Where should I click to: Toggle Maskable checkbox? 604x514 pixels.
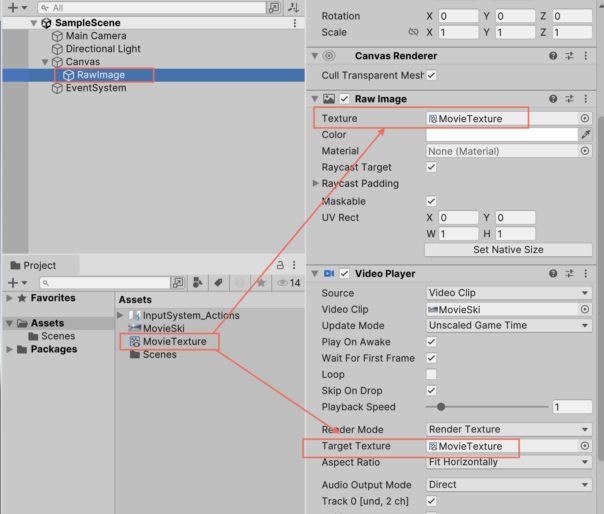tap(431, 201)
